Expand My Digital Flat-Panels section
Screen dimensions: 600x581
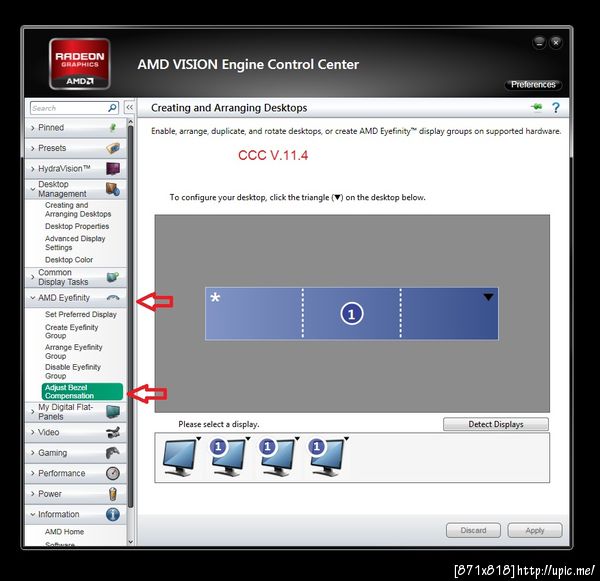(x=33, y=411)
